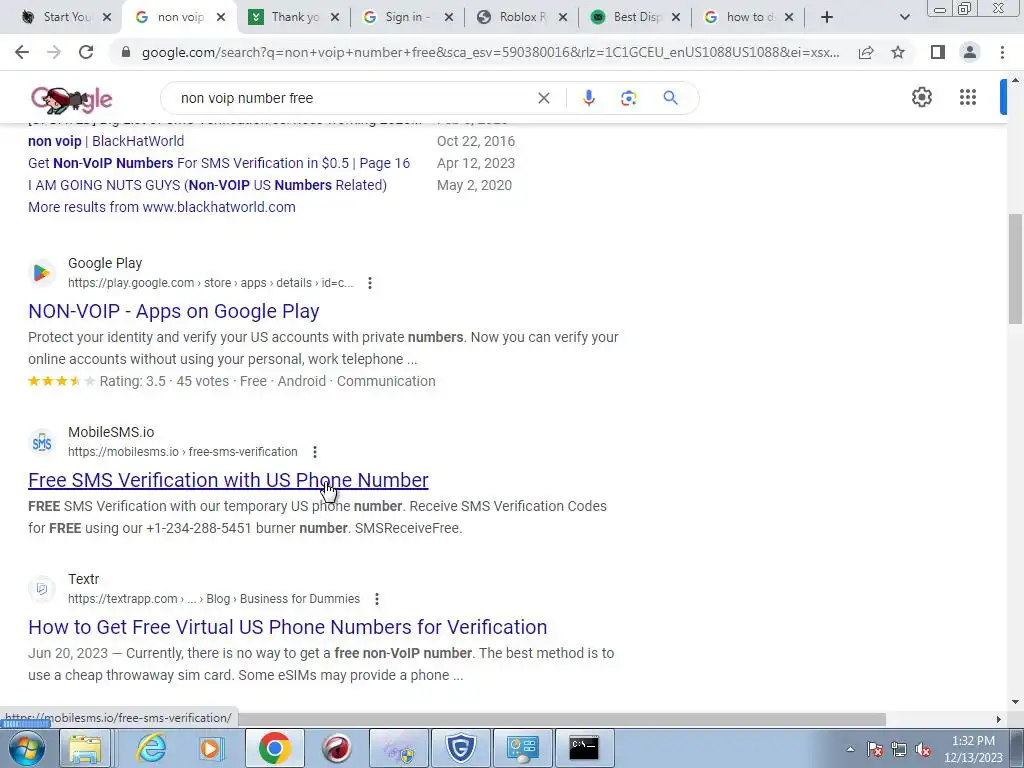
Task: Open More results from blackhatworld.com
Action: click(x=161, y=207)
